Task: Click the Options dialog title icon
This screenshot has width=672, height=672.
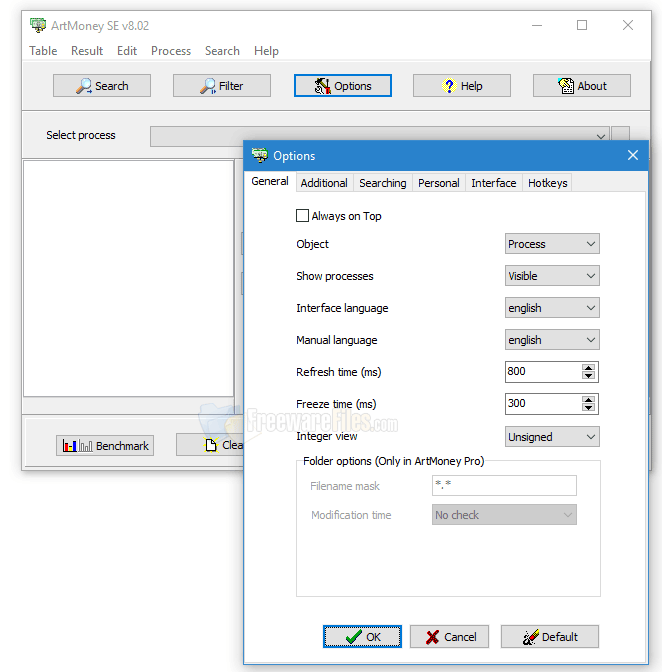Action: click(260, 155)
